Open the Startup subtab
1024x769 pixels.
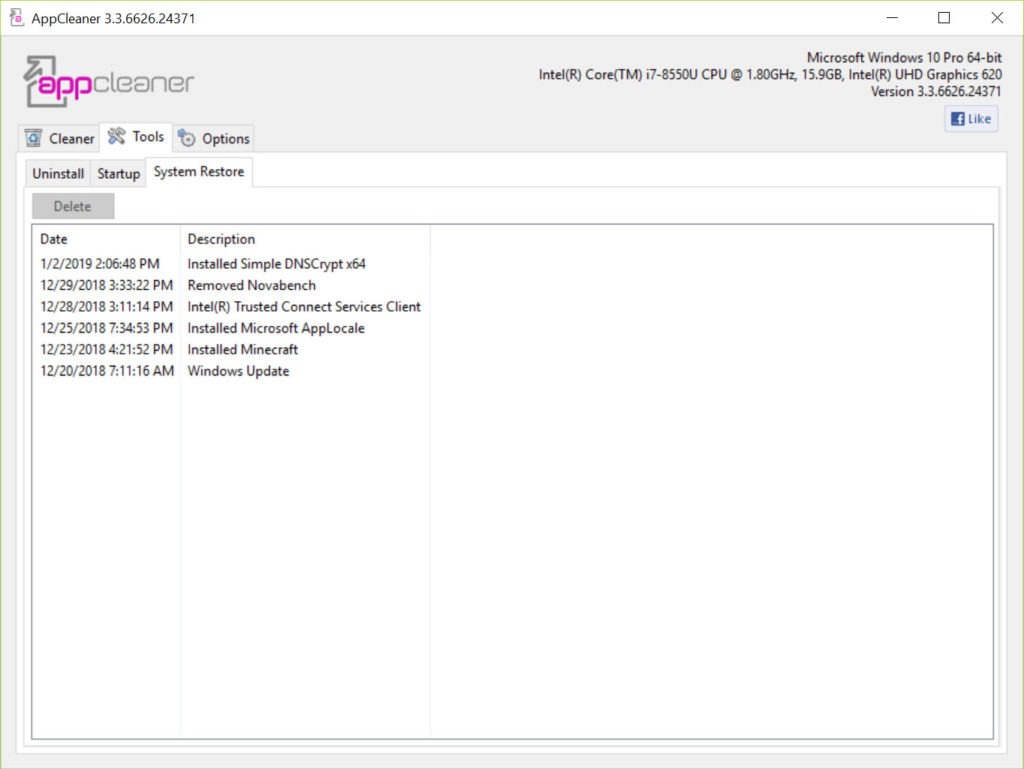click(118, 174)
